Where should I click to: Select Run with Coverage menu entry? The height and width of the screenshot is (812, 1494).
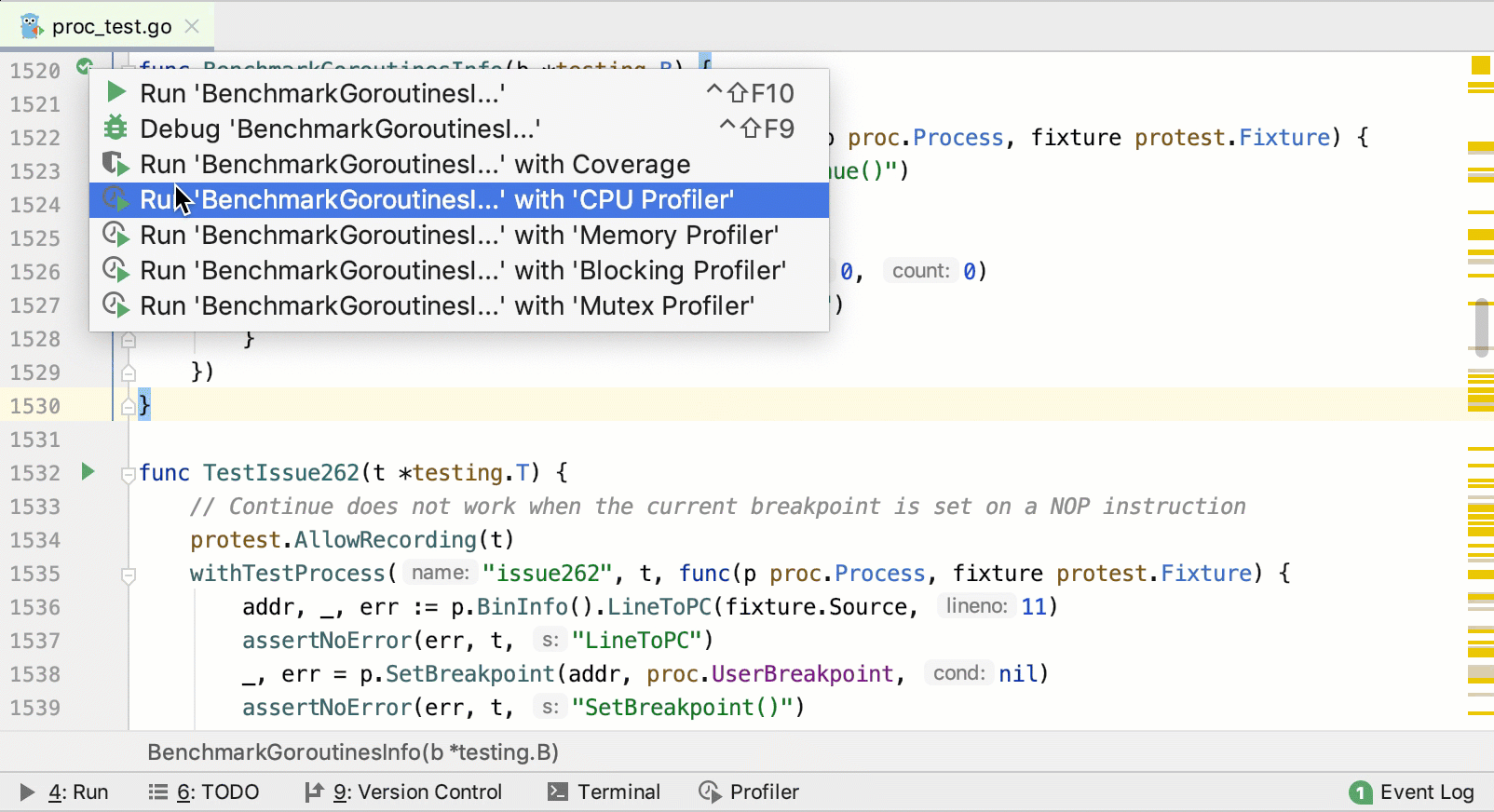point(414,164)
